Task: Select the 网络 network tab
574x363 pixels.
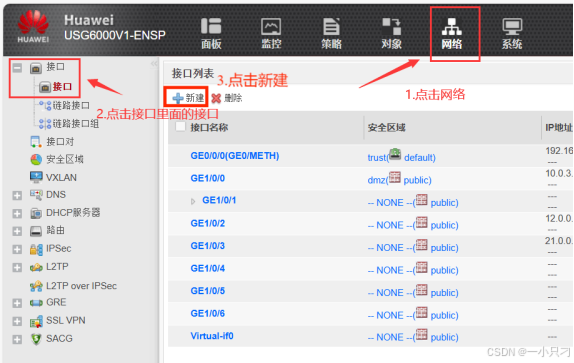Action: click(x=452, y=34)
